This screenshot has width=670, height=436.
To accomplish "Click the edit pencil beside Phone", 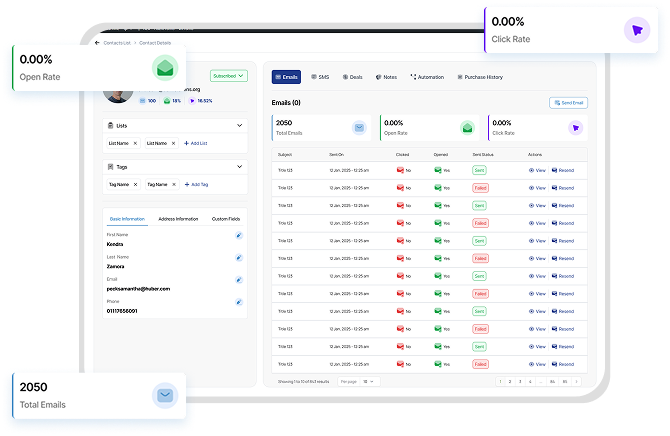I will coord(239,301).
